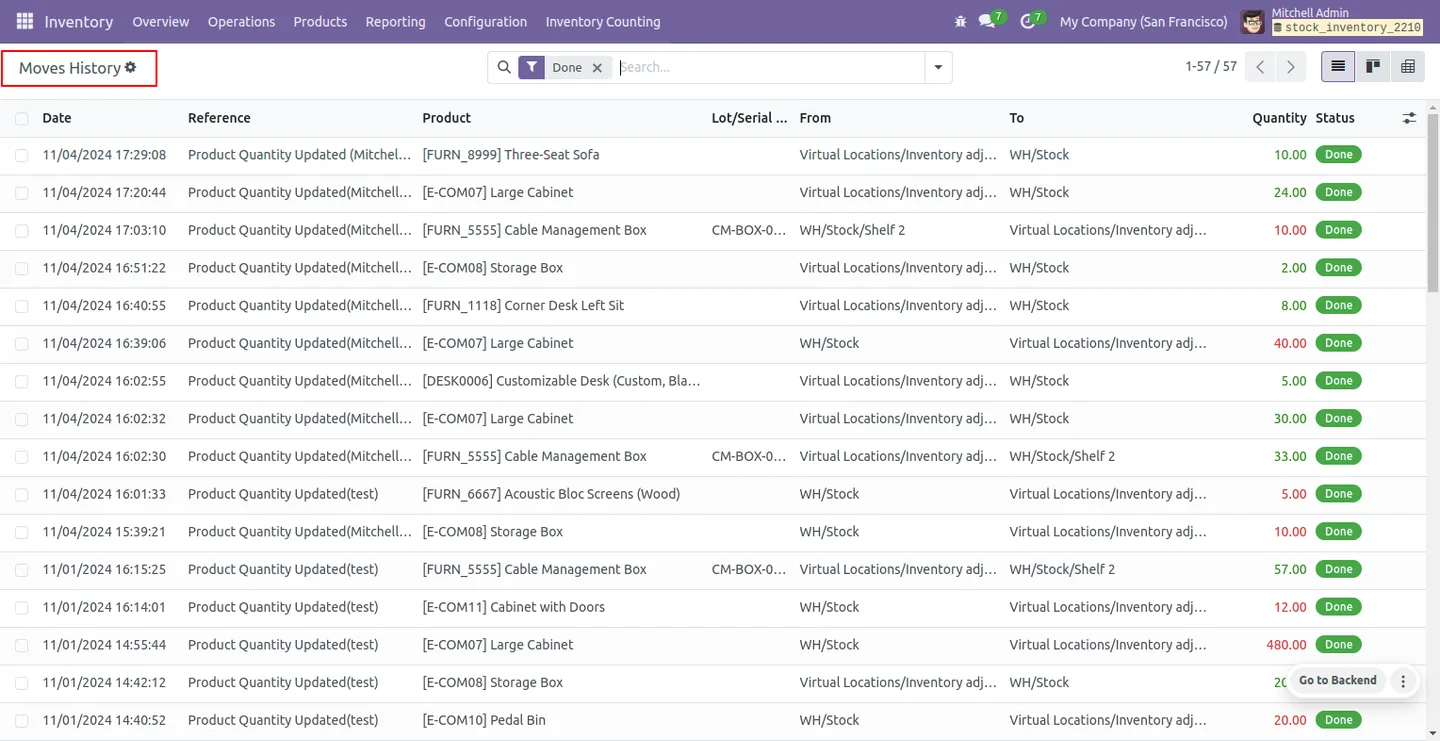Screen dimensions: 1440x741
Task: Check the Three-Seat Sofa row checkbox
Action: click(22, 155)
